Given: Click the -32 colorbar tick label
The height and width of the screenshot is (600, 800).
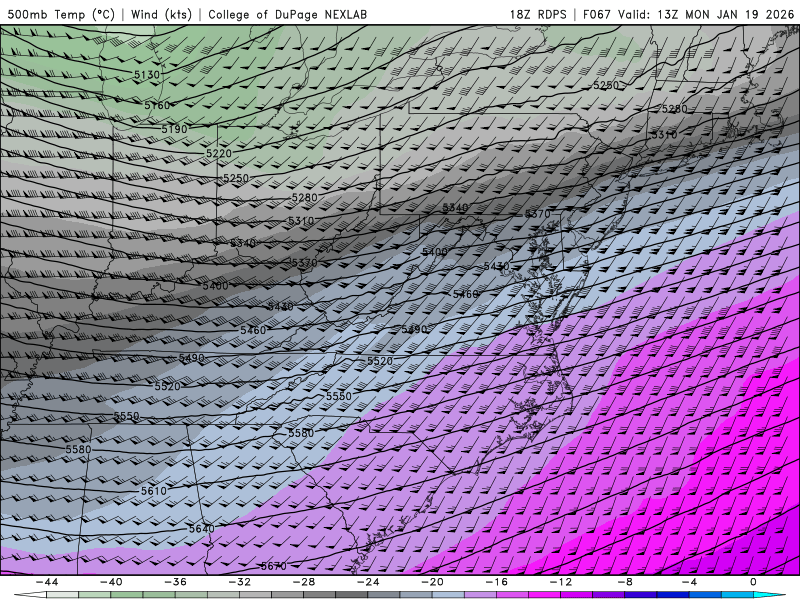Looking at the screenshot, I should [x=240, y=582].
